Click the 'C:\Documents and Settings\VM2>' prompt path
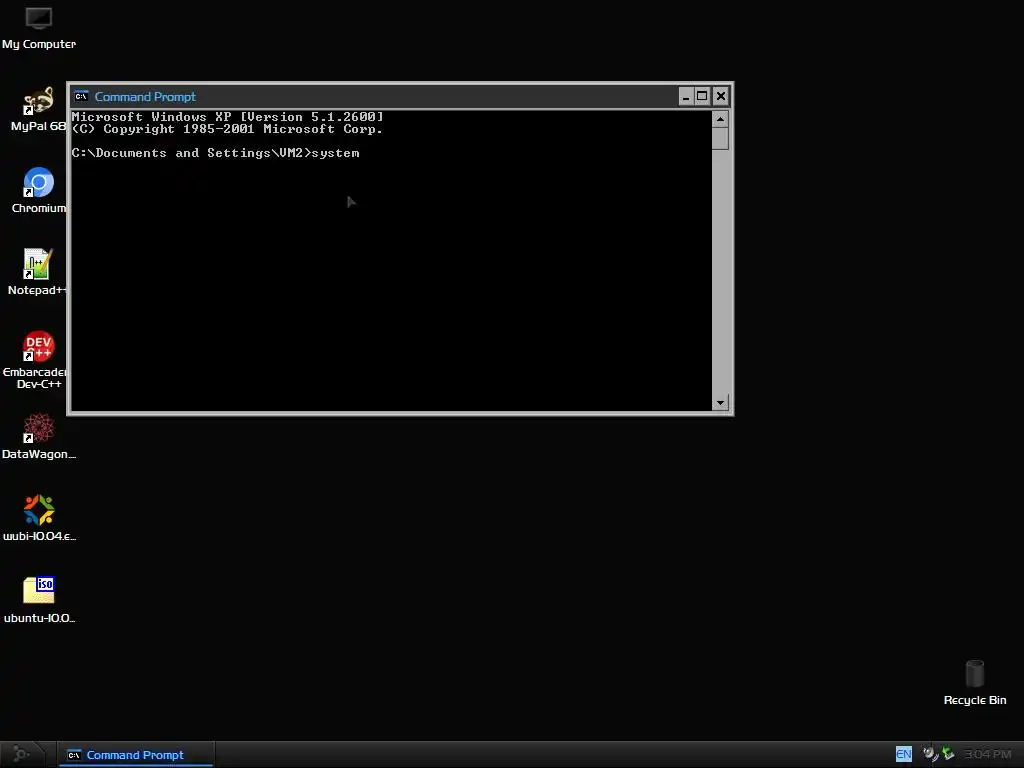Image resolution: width=1024 pixels, height=768 pixels. click(191, 153)
